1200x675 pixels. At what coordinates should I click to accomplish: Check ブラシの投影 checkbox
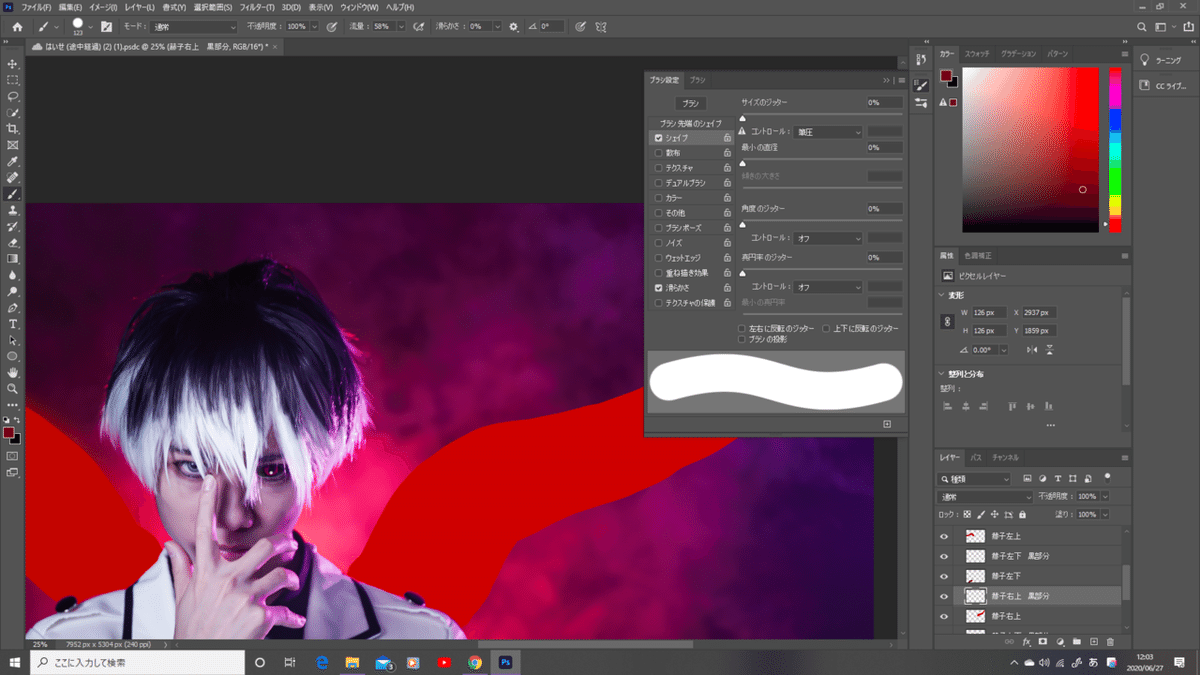click(741, 339)
